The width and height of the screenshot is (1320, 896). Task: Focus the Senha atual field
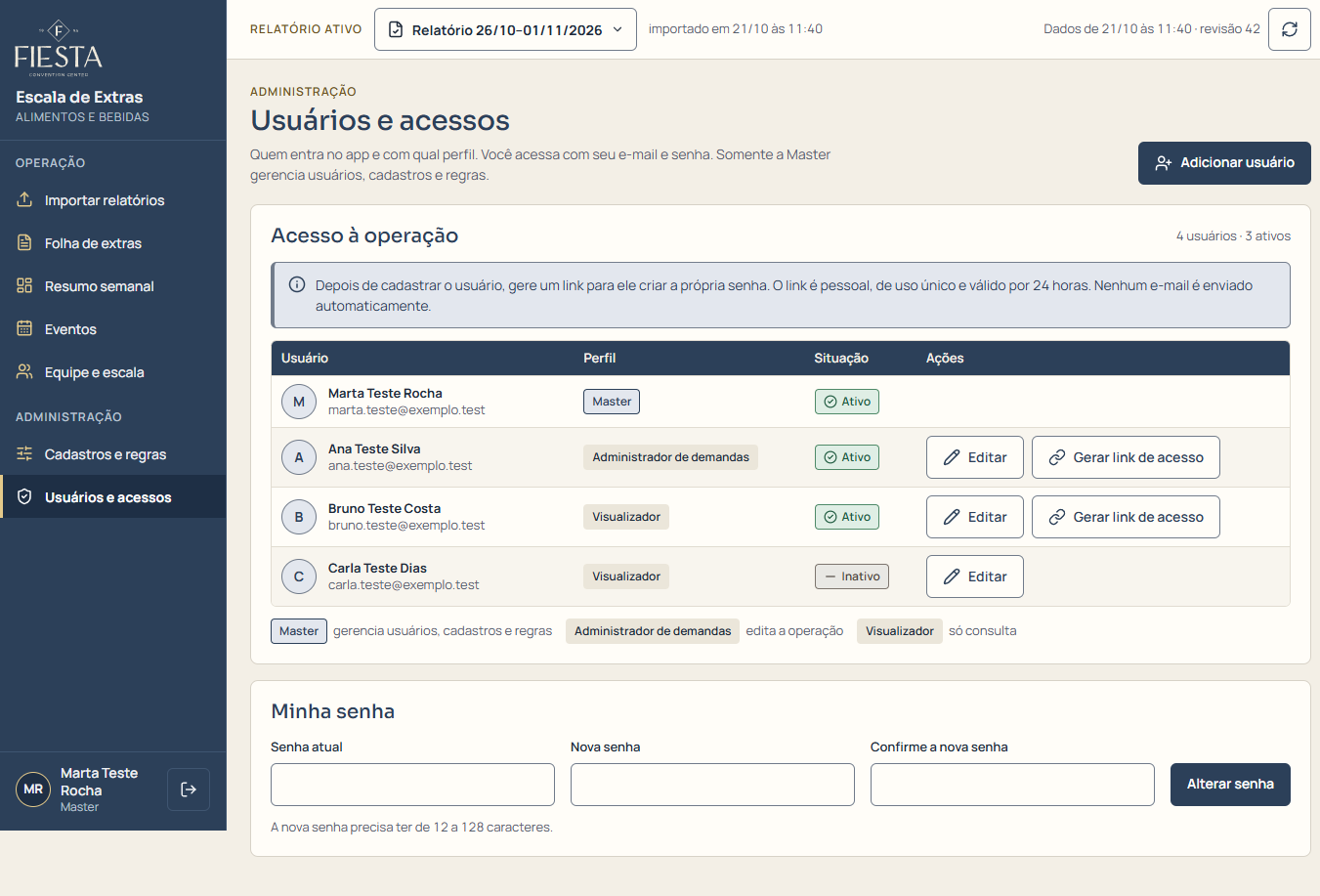[x=412, y=785]
